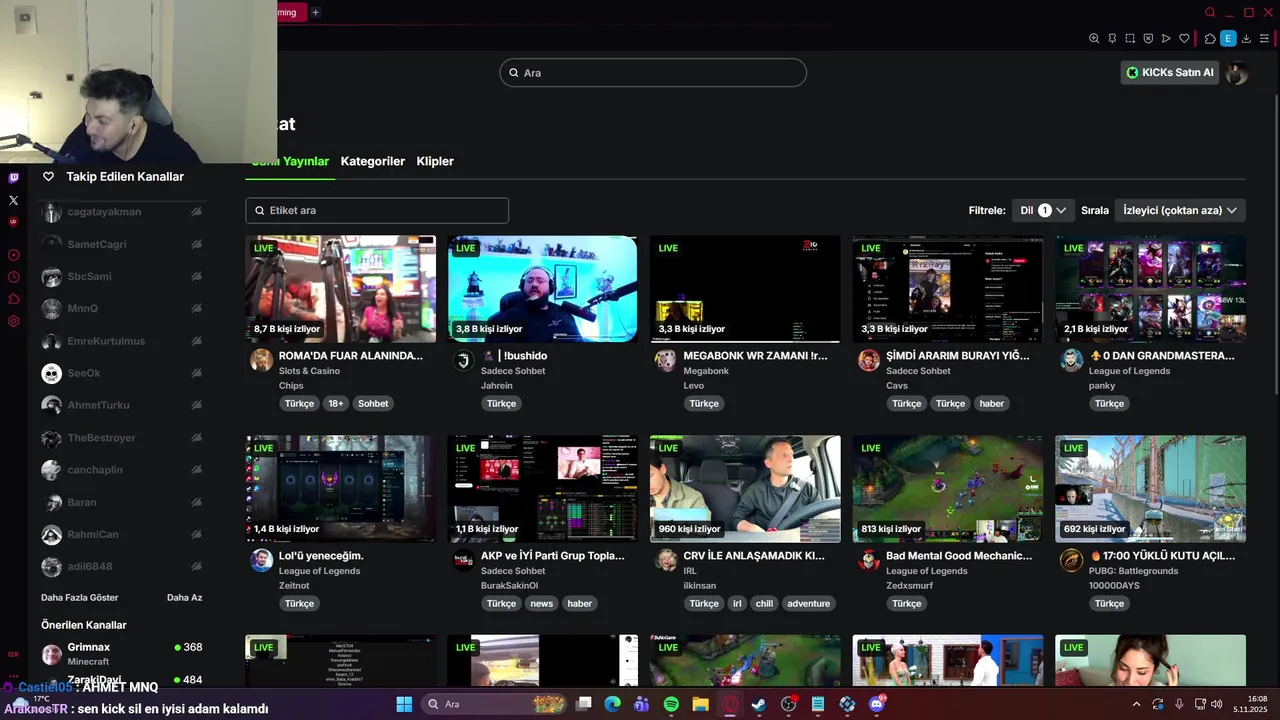This screenshot has height=720, width=1280.
Task: Click the offline icon next to SbcSami
Action: click(x=197, y=276)
